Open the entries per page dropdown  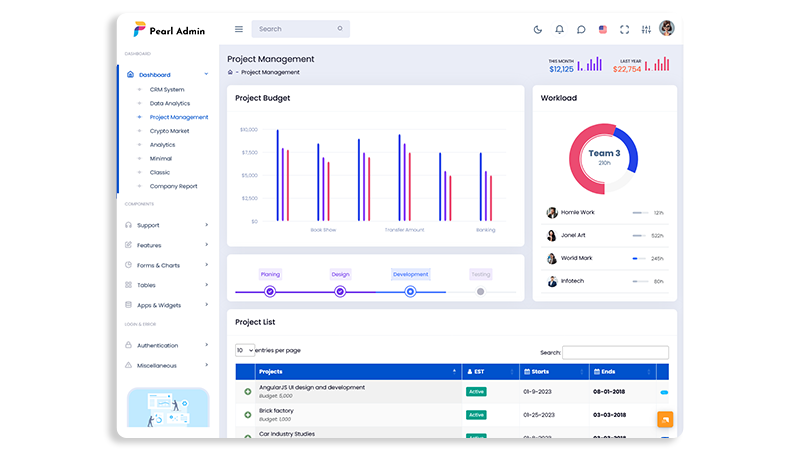point(244,350)
